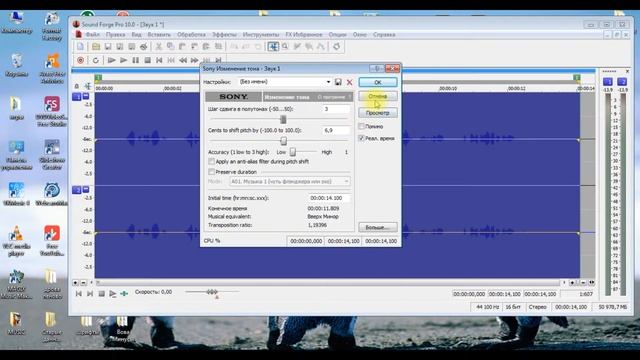The height and width of the screenshot is (360, 640).
Task: Open the Файл menu
Action: tap(93, 35)
